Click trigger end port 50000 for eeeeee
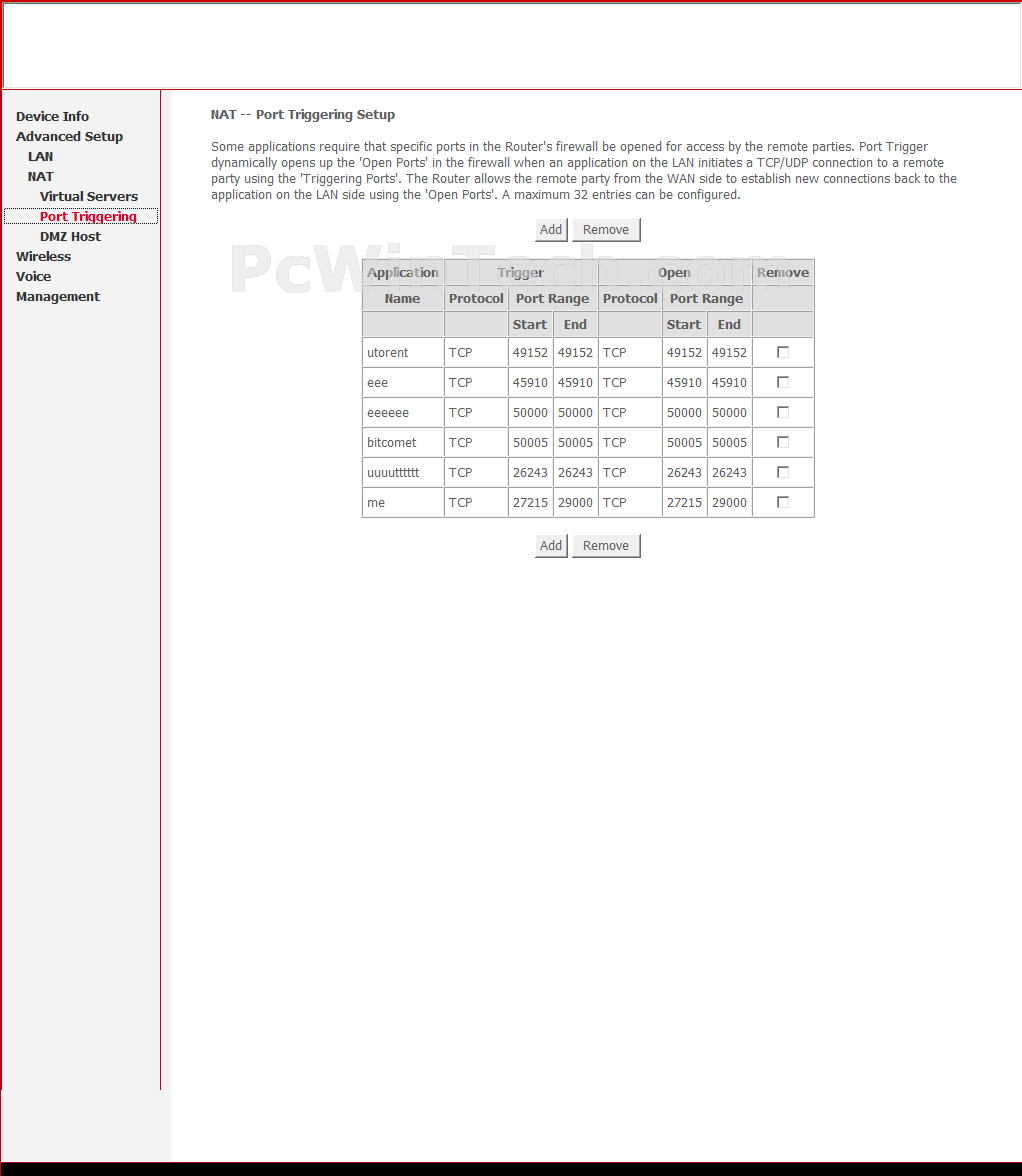 pos(575,412)
